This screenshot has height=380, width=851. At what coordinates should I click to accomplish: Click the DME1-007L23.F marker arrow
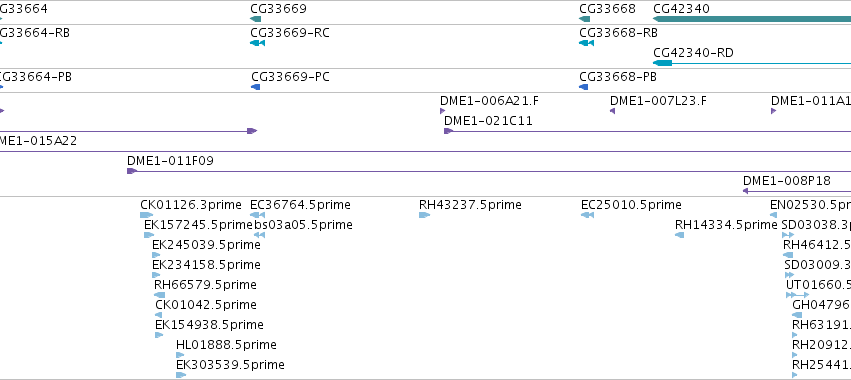613,111
